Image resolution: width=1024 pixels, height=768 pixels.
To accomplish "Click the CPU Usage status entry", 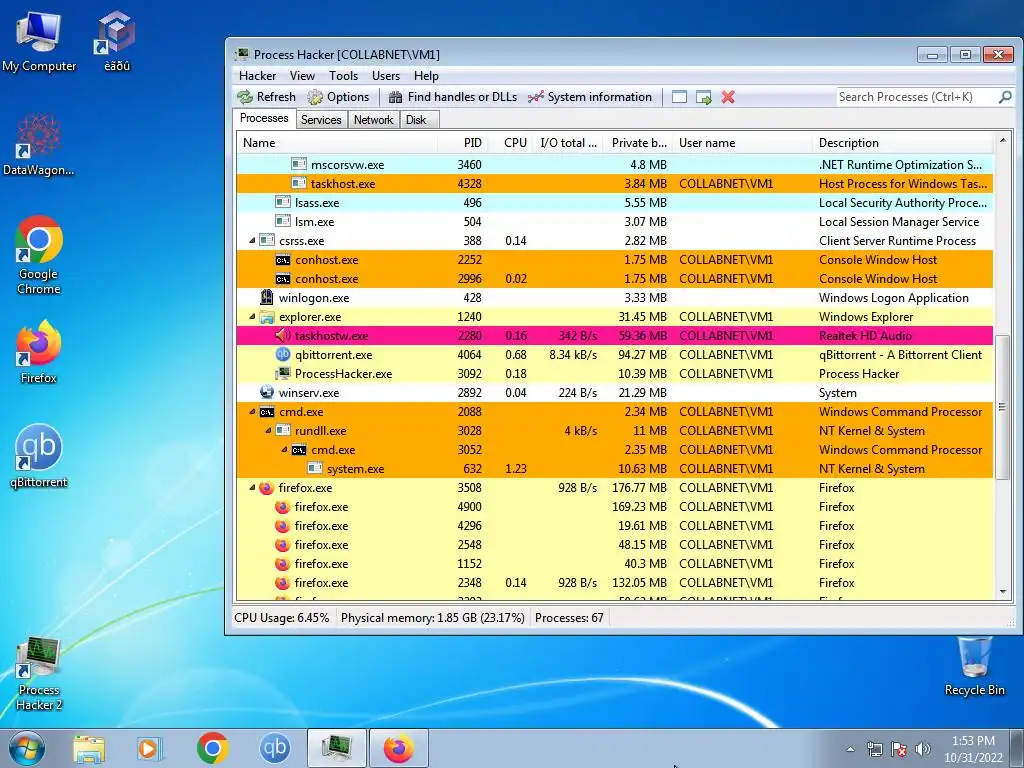I will pos(281,618).
